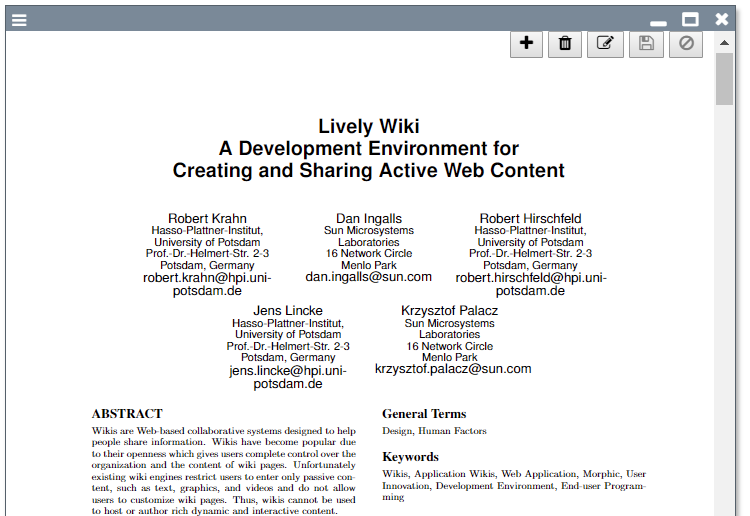Click the plus (add) button
This screenshot has height=516, width=750.
pyautogui.click(x=526, y=43)
